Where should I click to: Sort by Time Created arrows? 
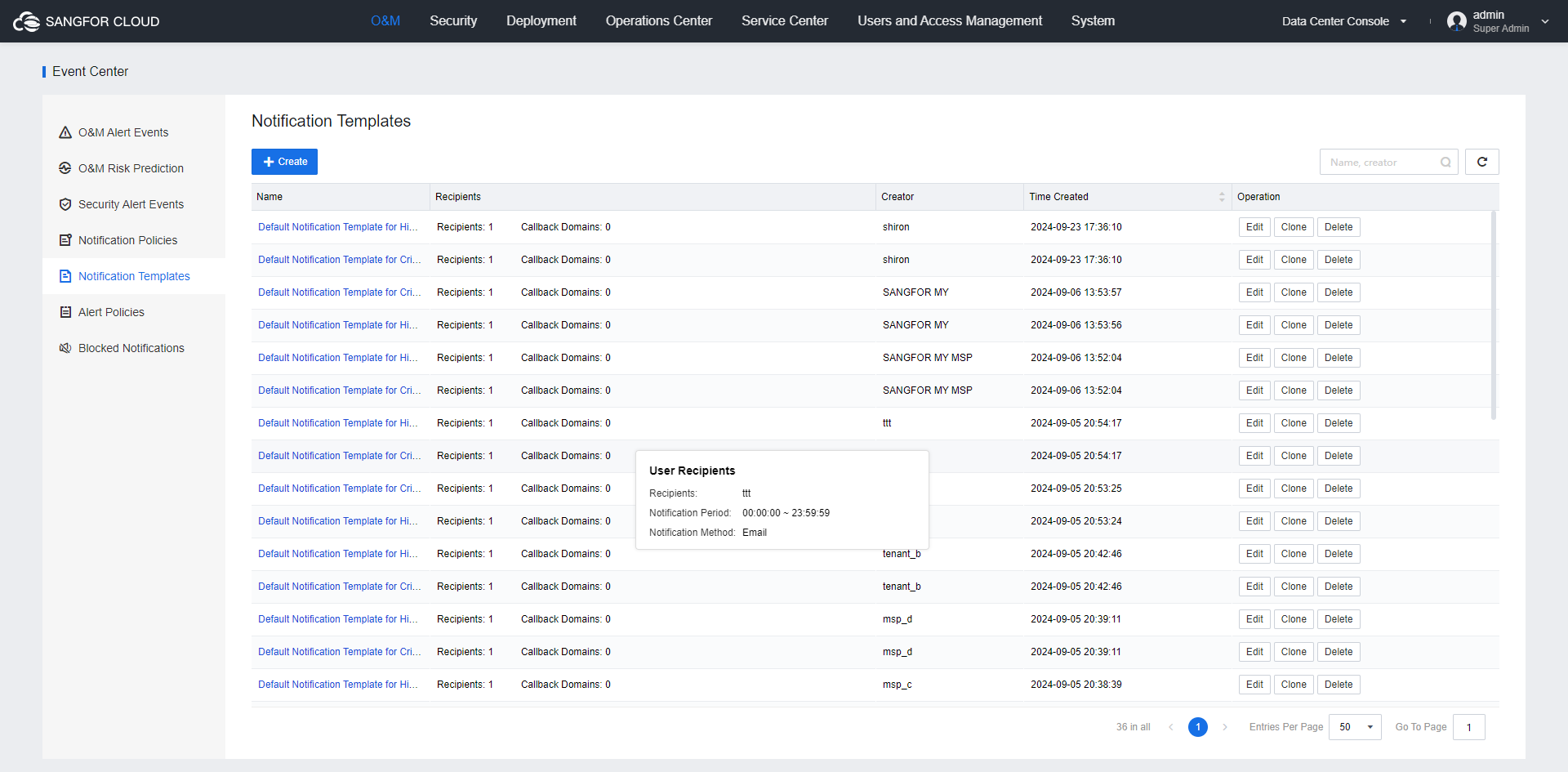click(1222, 197)
